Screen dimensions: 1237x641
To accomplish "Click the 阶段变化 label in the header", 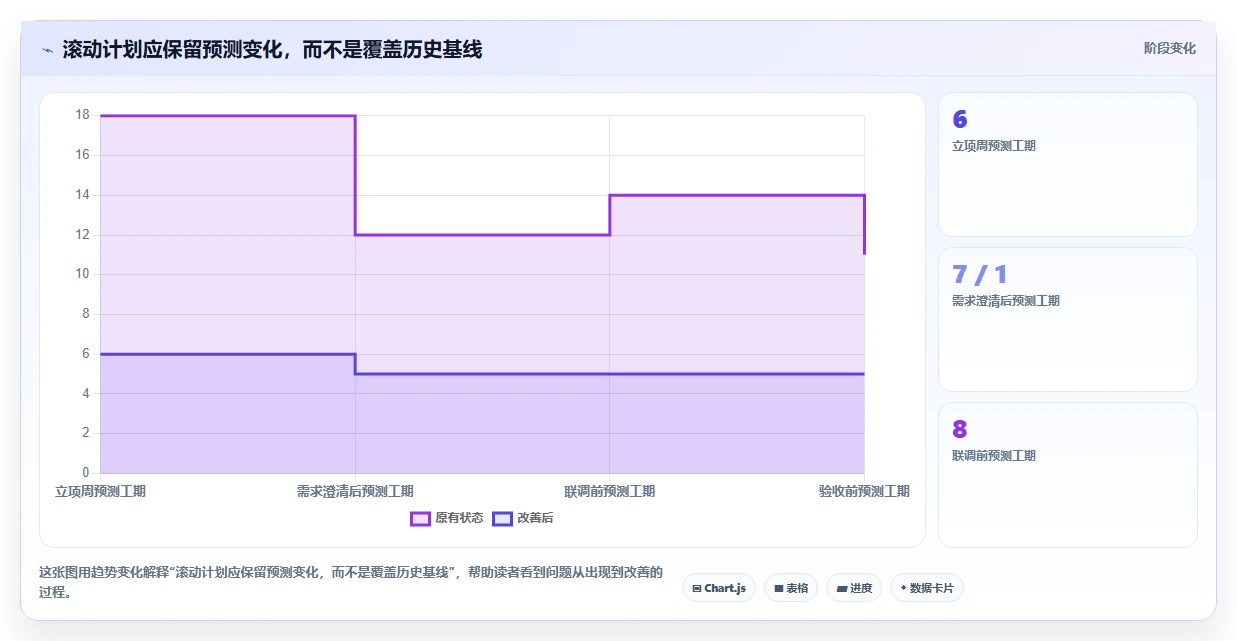I will (x=1170, y=48).
